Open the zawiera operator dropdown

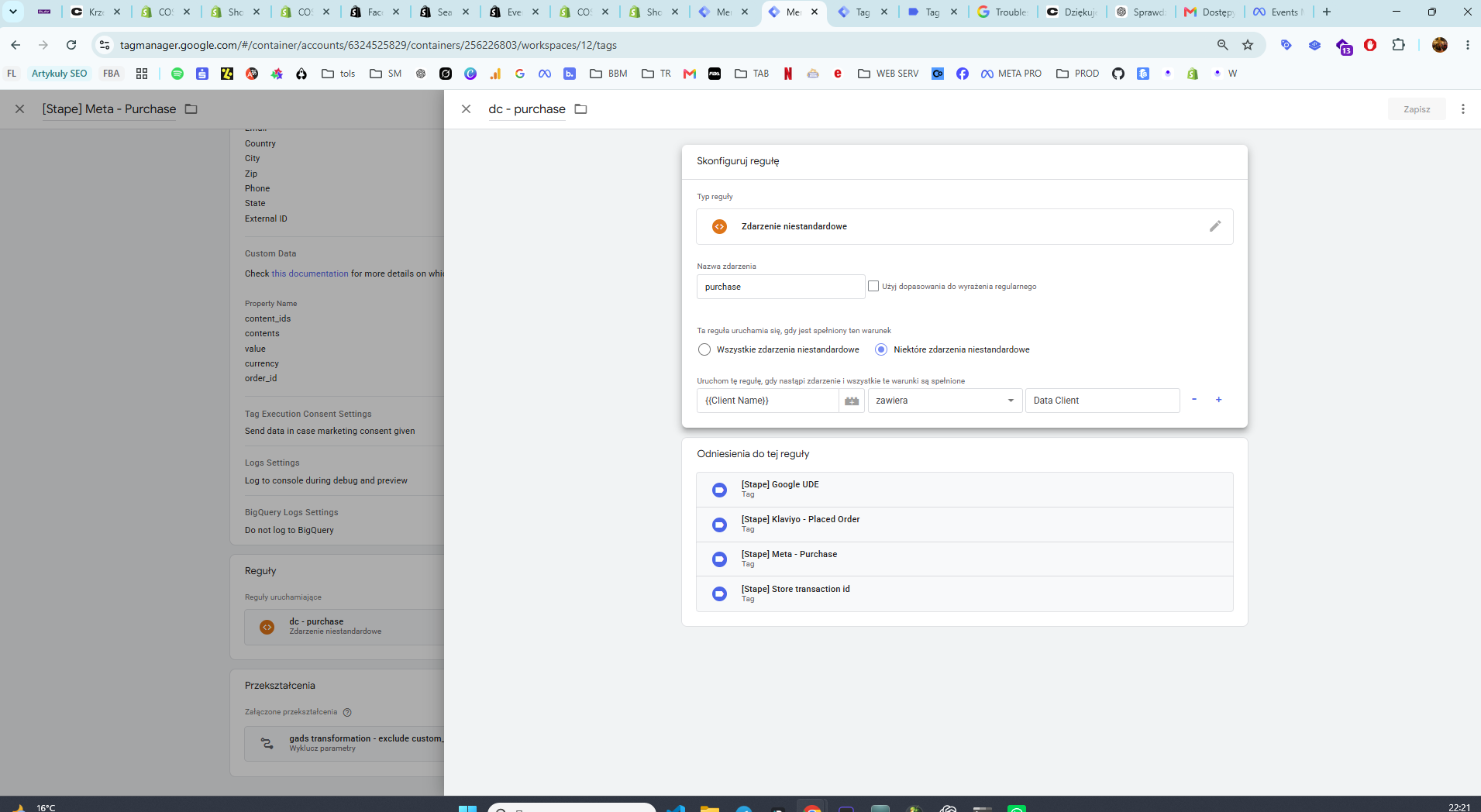[945, 401]
